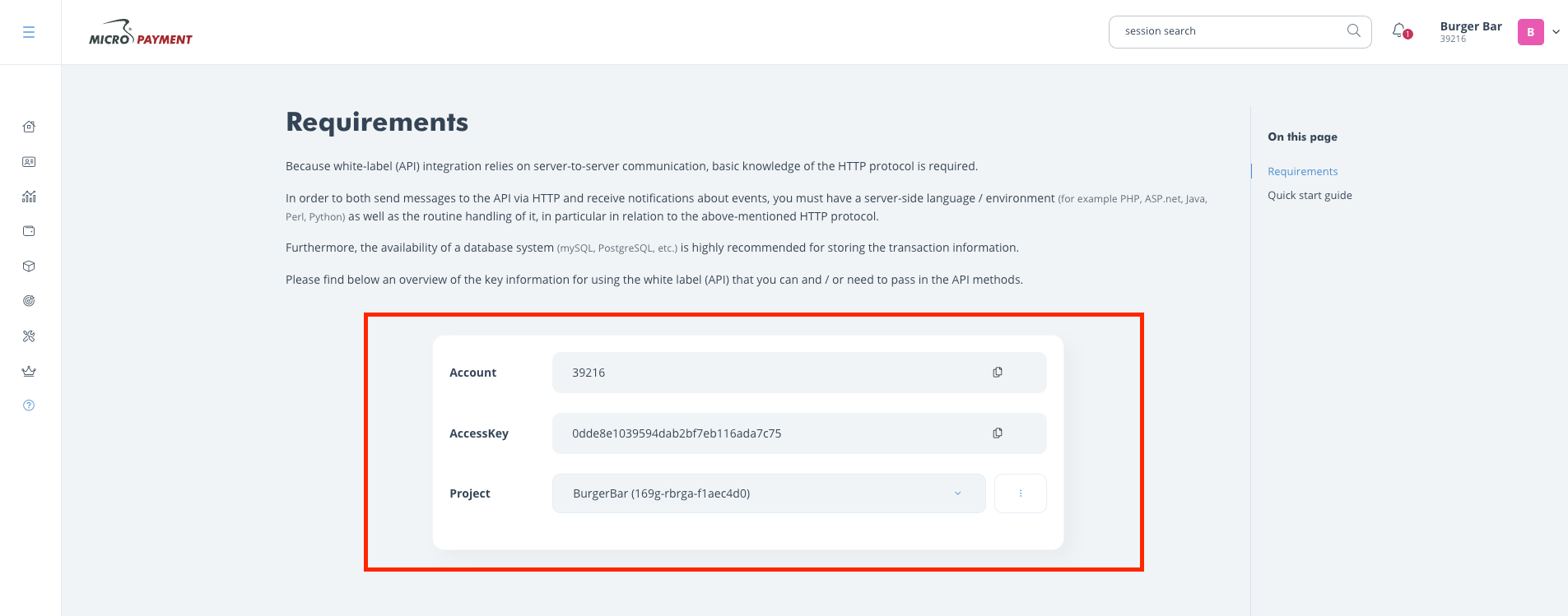This screenshot has width=1568, height=616.
Task: Click the search magnifier icon
Action: (1353, 31)
